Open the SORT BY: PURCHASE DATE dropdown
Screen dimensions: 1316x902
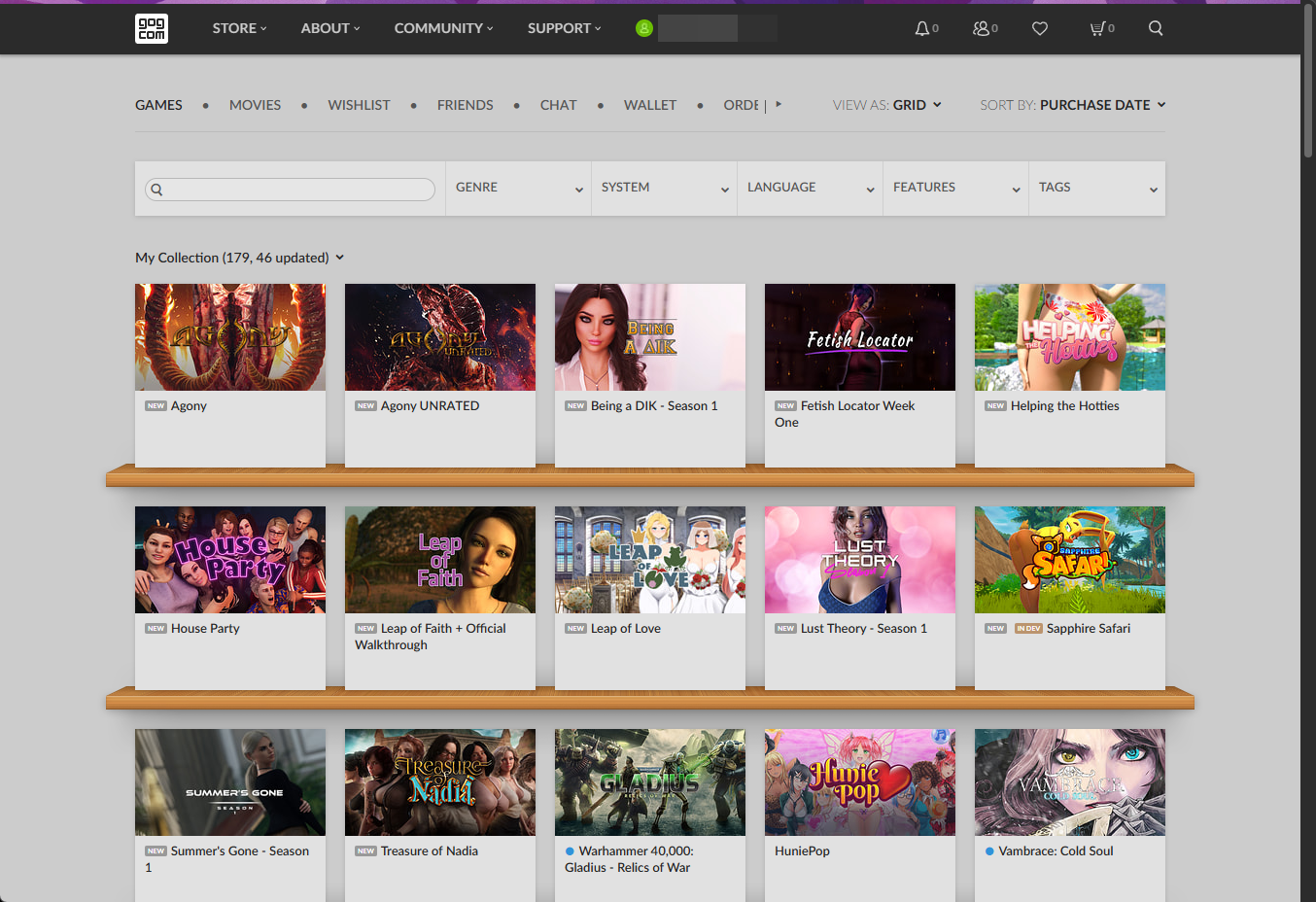(1073, 105)
